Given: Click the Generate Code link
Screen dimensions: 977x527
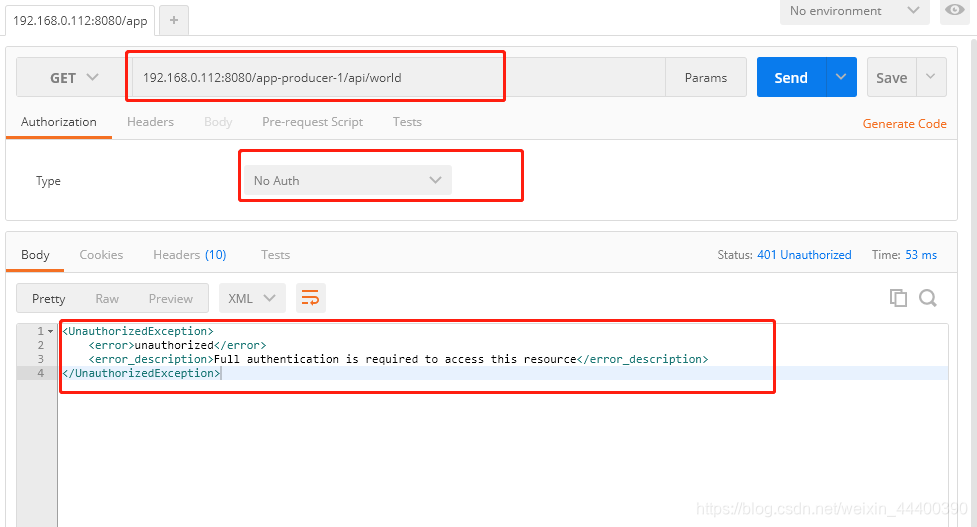Looking at the screenshot, I should tap(904, 124).
